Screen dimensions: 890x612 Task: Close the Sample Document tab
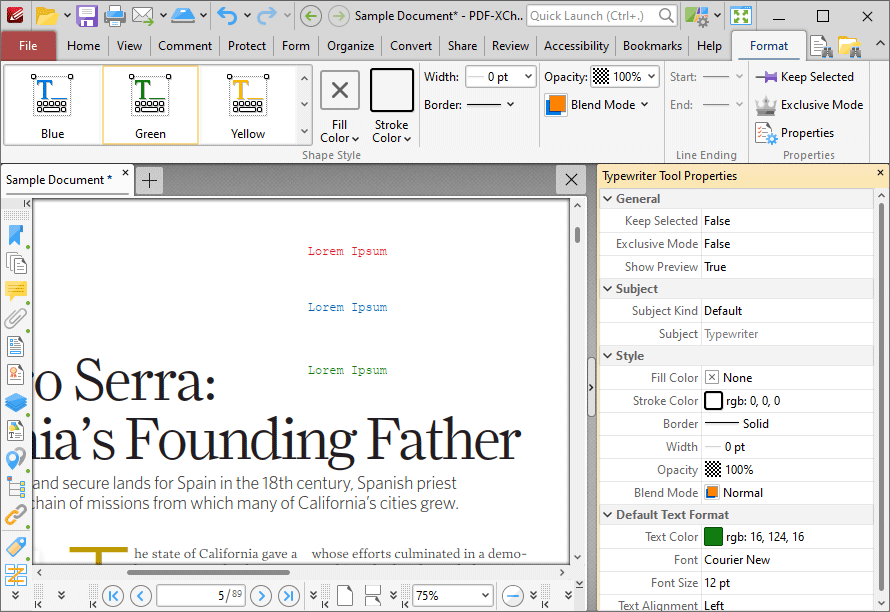125,172
